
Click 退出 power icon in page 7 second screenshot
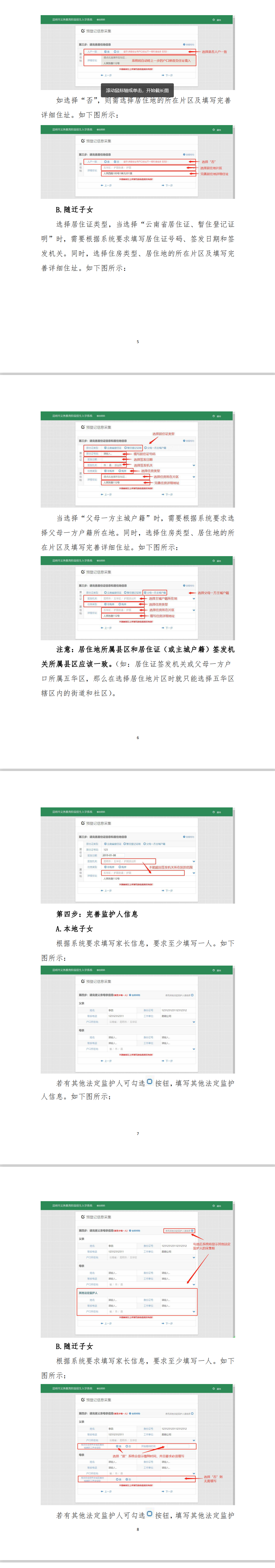[214, 971]
